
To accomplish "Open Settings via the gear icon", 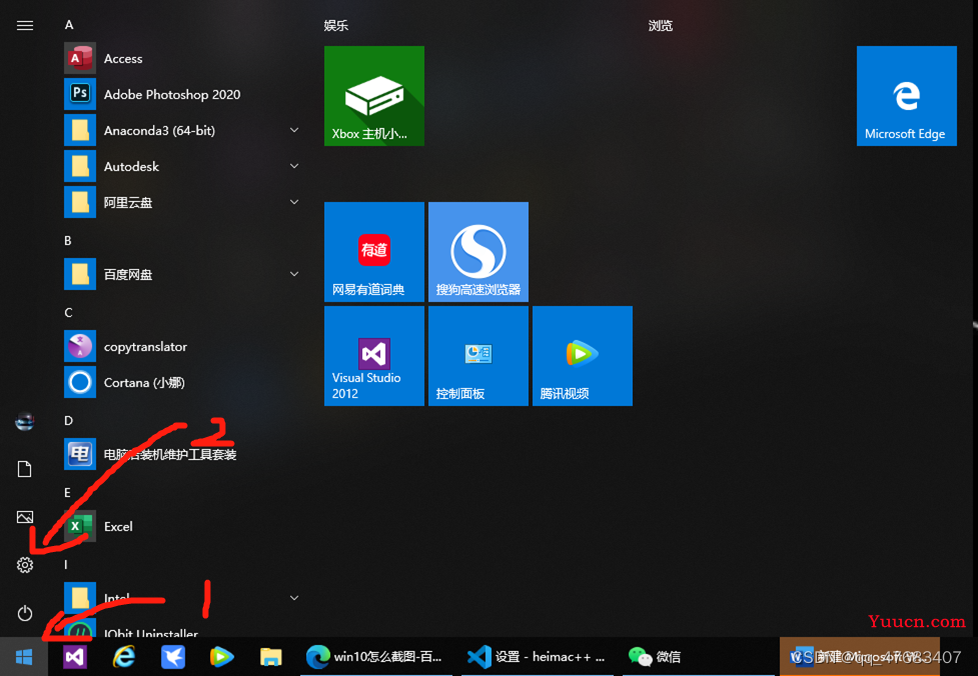I will [x=24, y=565].
